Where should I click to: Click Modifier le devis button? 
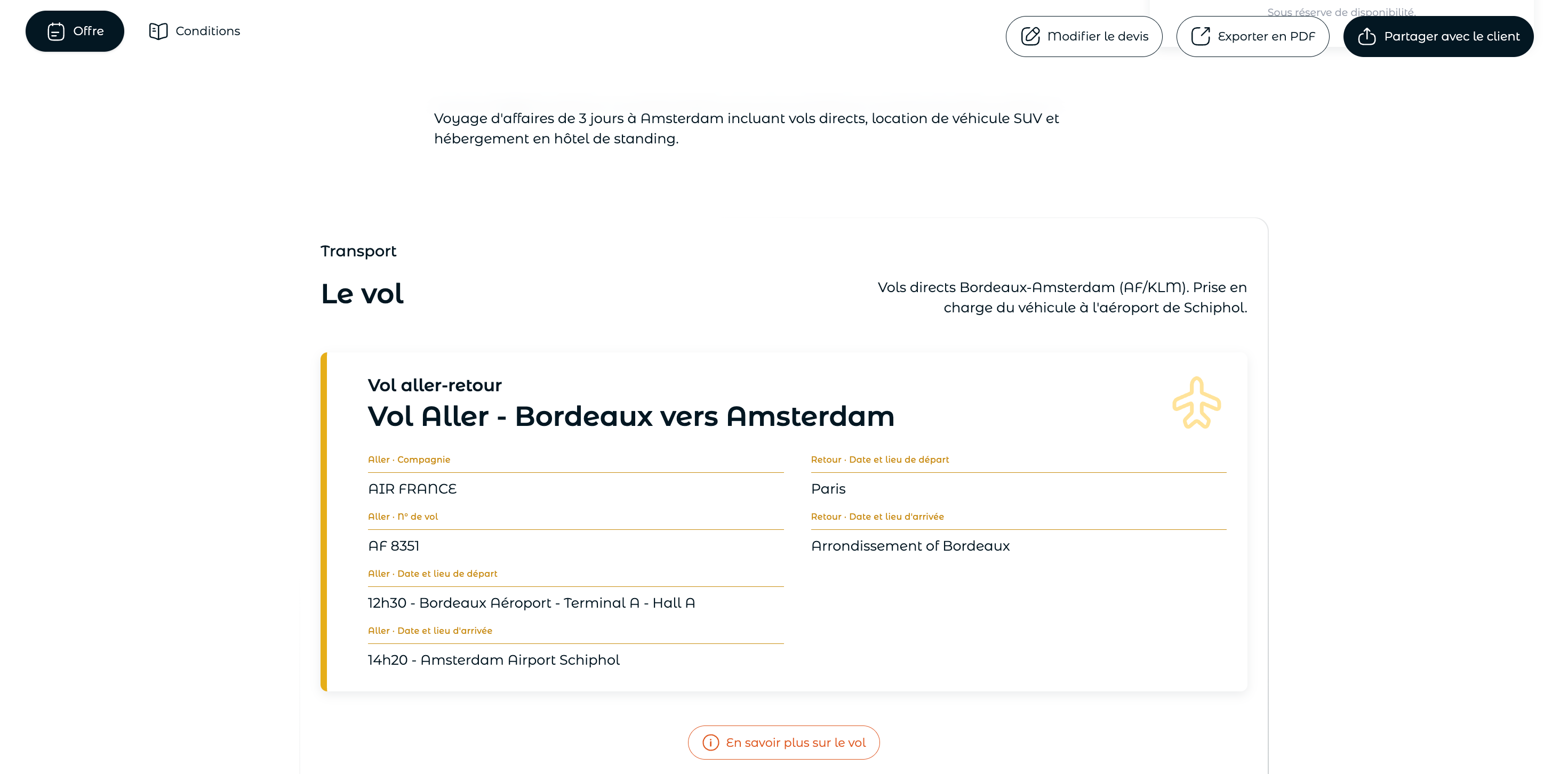point(1084,36)
